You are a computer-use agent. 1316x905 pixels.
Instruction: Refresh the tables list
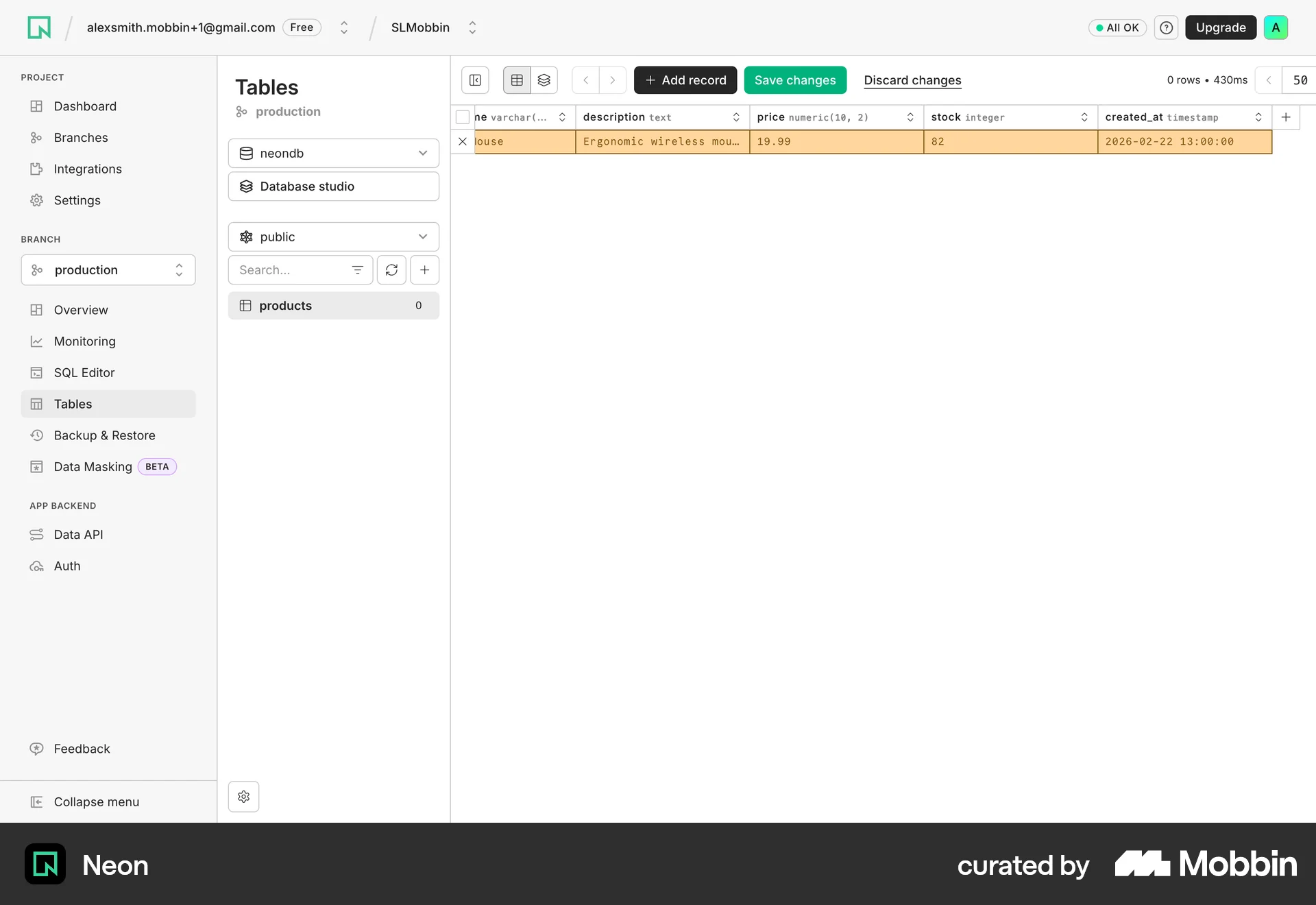pos(391,270)
